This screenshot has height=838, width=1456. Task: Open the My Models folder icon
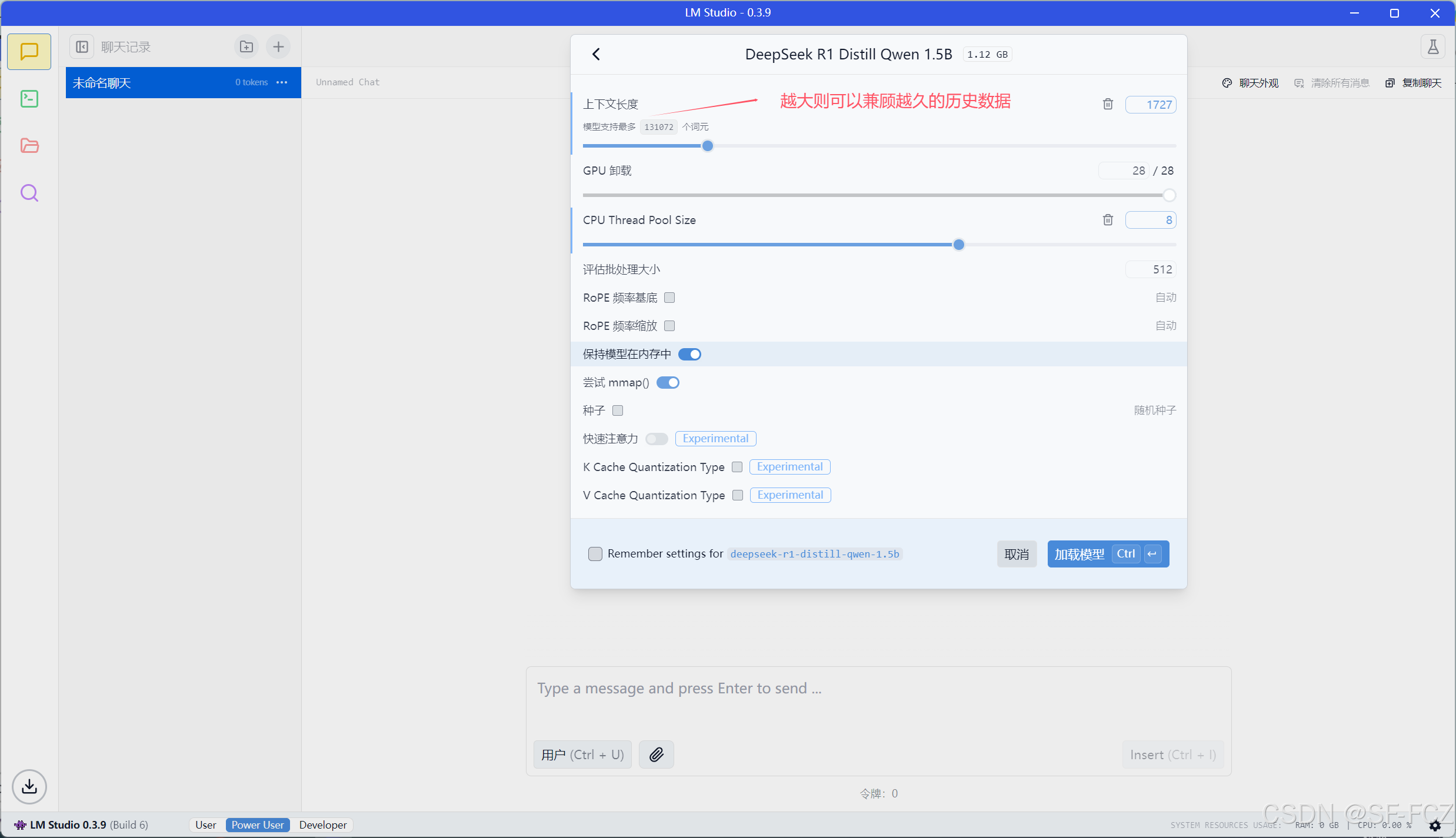point(29,146)
